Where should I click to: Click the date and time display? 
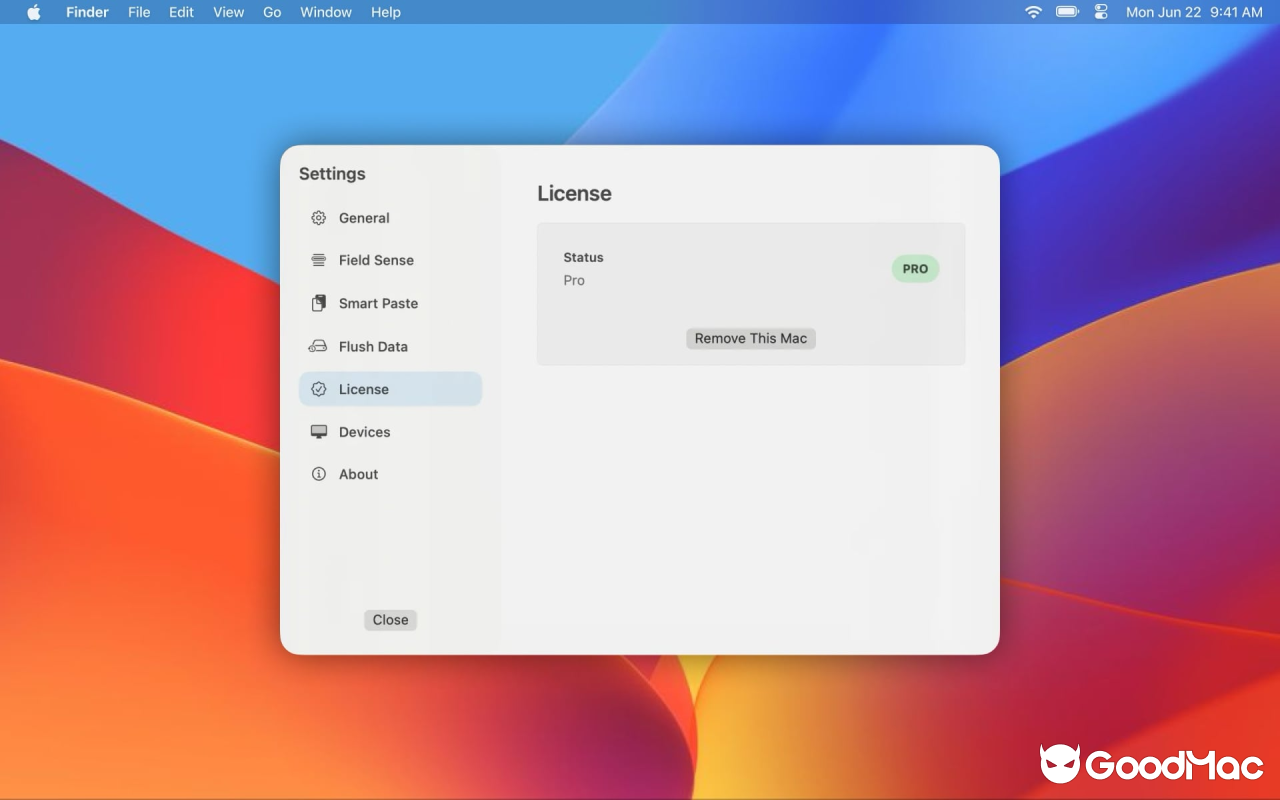[1194, 12]
